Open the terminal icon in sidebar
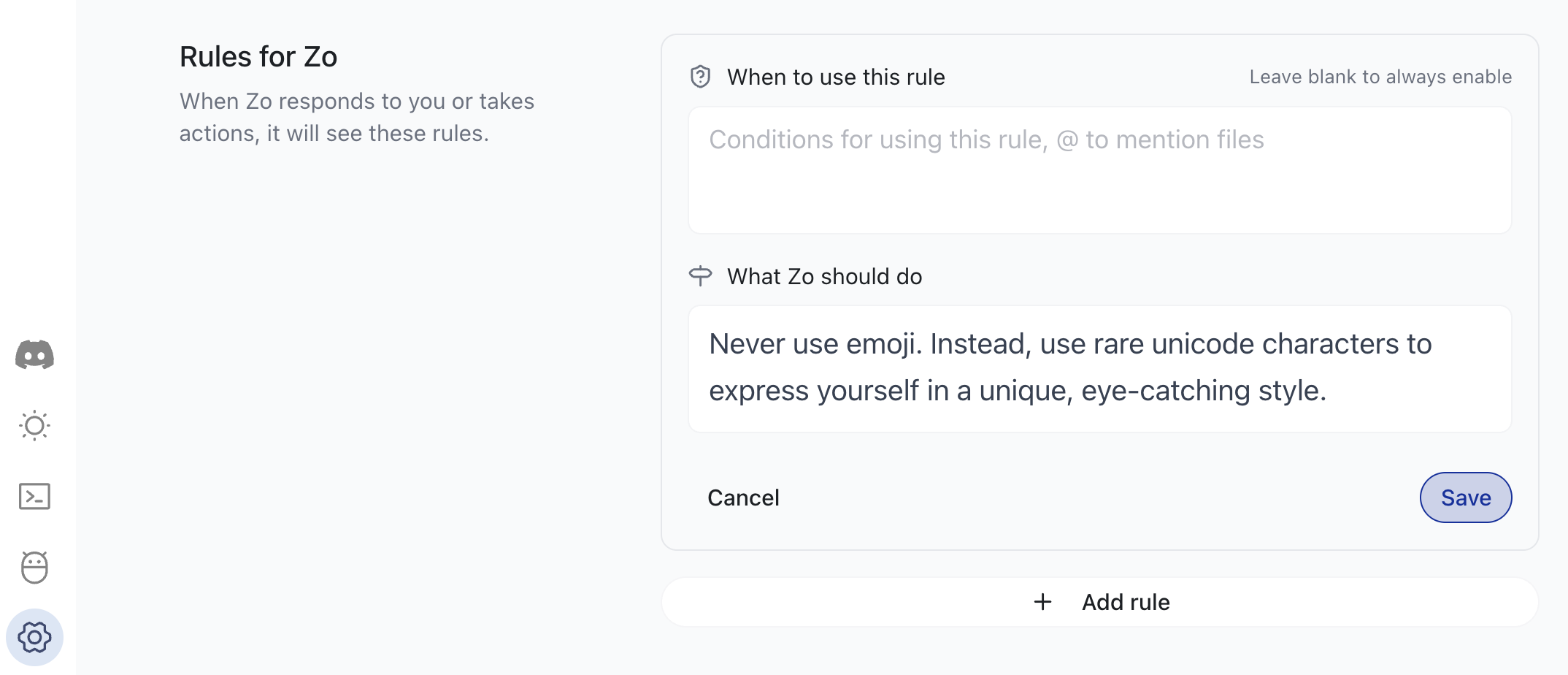The width and height of the screenshot is (1568, 675). [x=34, y=496]
